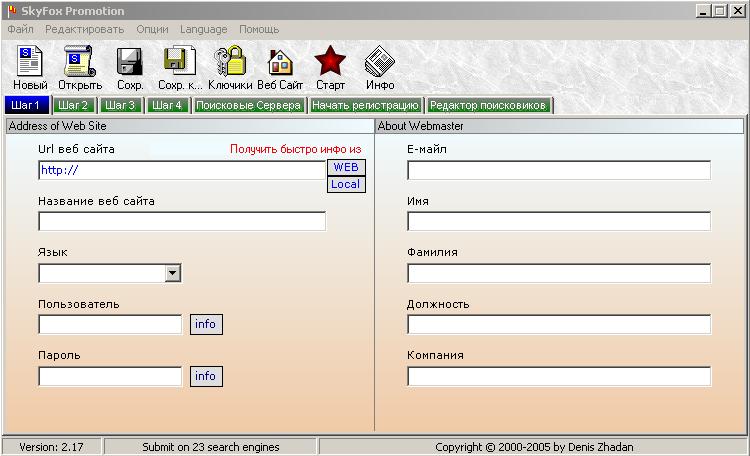The height and width of the screenshot is (456, 750).
Task: Switch to the Шаг 1 tab
Action: point(27,105)
